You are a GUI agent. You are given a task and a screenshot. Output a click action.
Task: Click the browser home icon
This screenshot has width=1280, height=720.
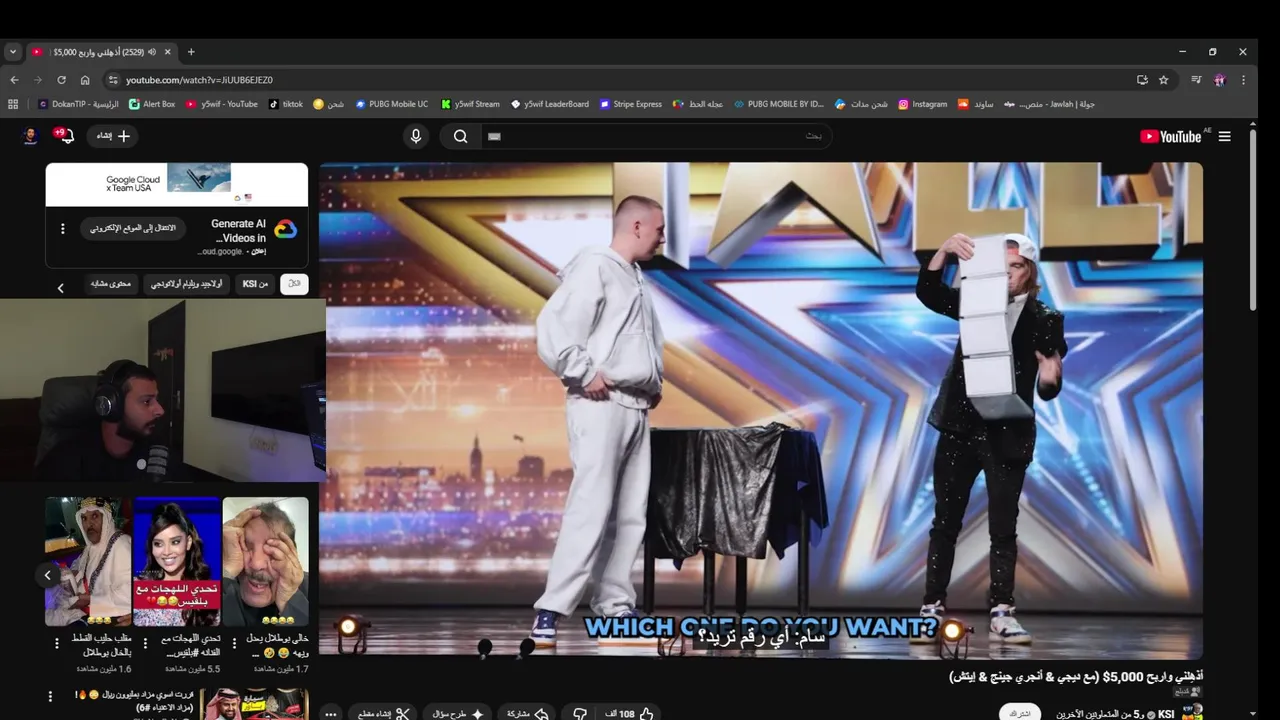tap(85, 80)
